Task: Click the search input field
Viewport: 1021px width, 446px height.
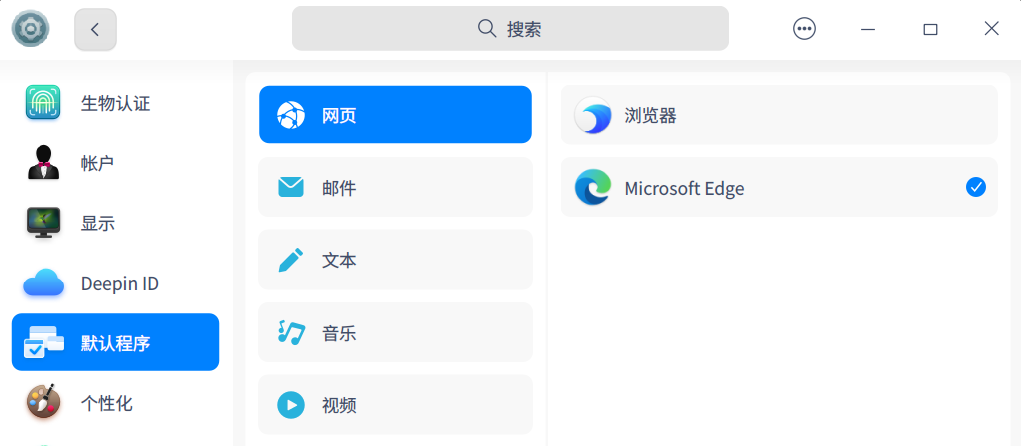Action: click(510, 29)
